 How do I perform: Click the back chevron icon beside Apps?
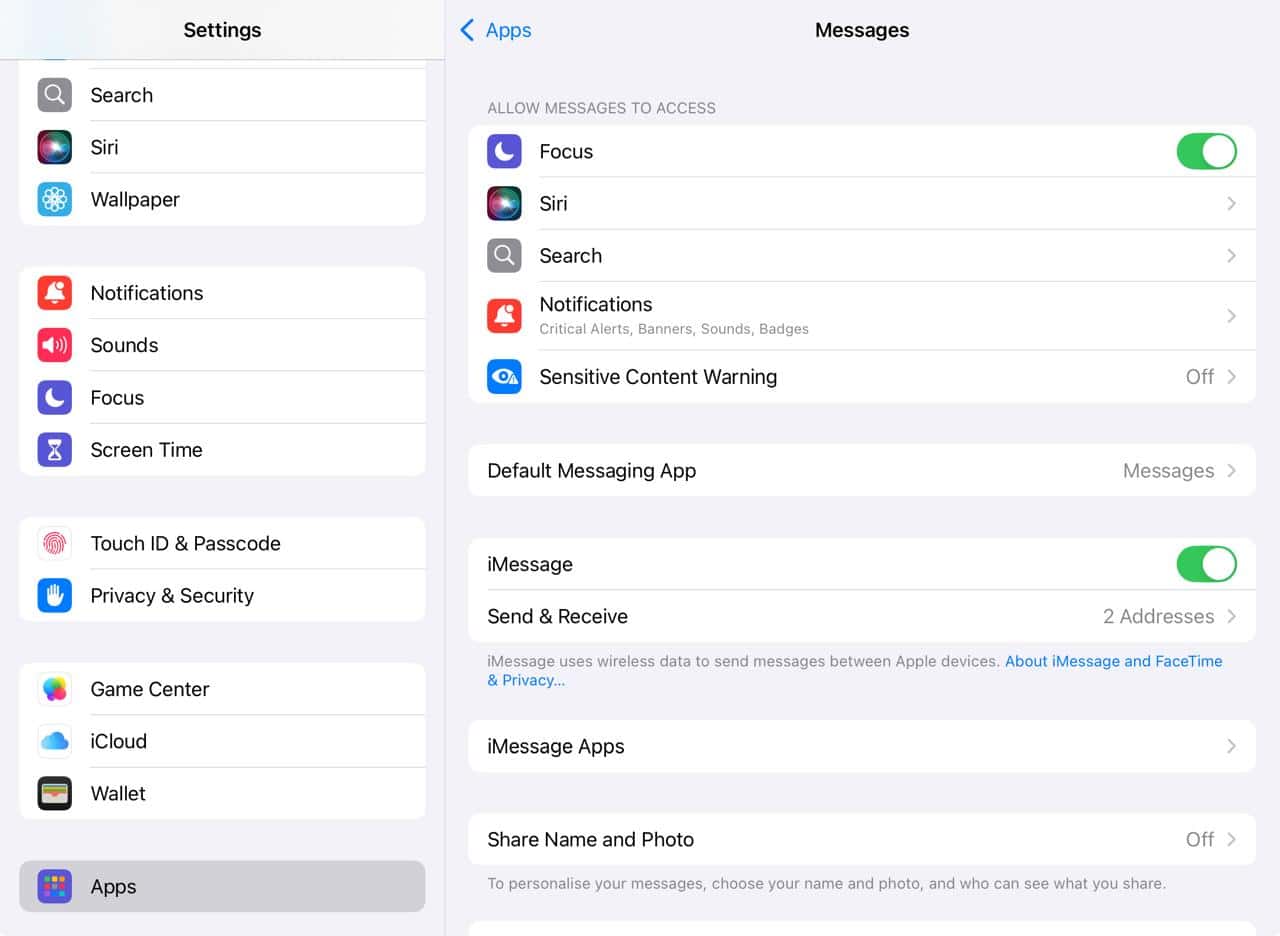pos(467,30)
